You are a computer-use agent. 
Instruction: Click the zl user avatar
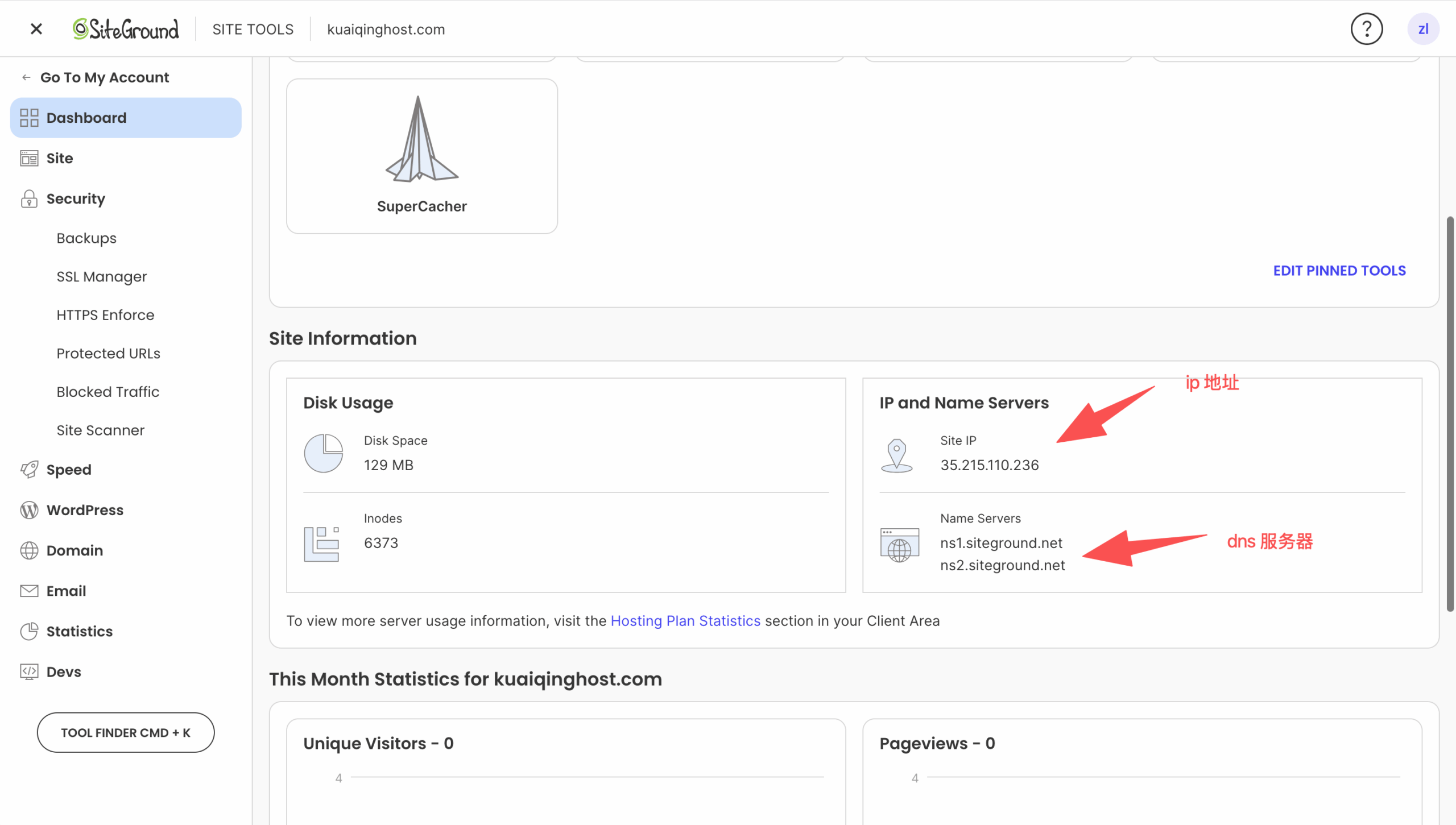[1422, 29]
